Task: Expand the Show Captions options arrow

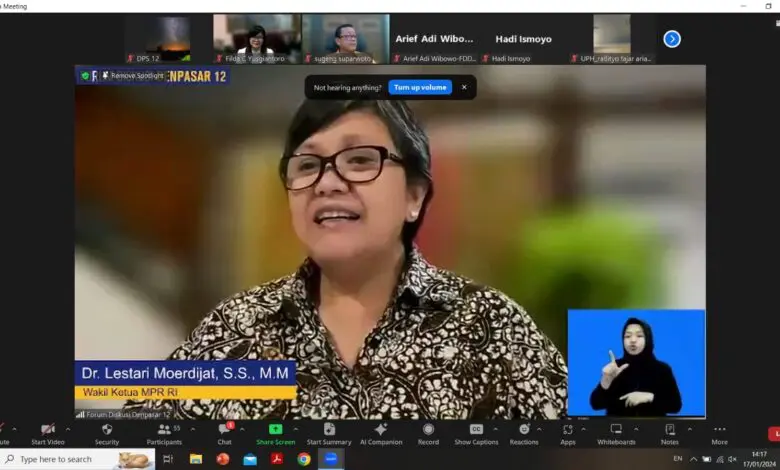Action: (x=495, y=429)
